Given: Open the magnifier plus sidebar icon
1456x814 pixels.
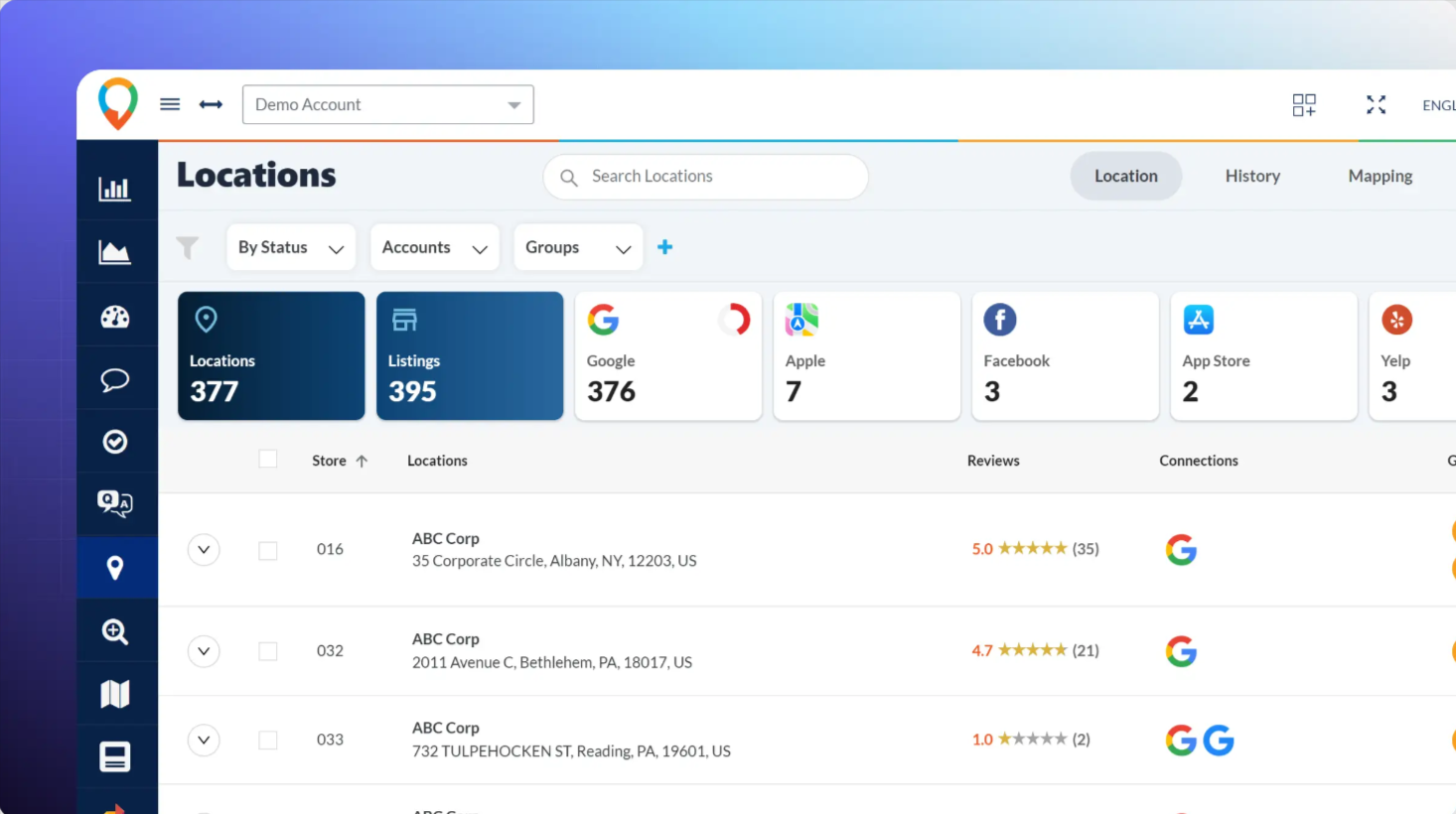Looking at the screenshot, I should [x=115, y=631].
